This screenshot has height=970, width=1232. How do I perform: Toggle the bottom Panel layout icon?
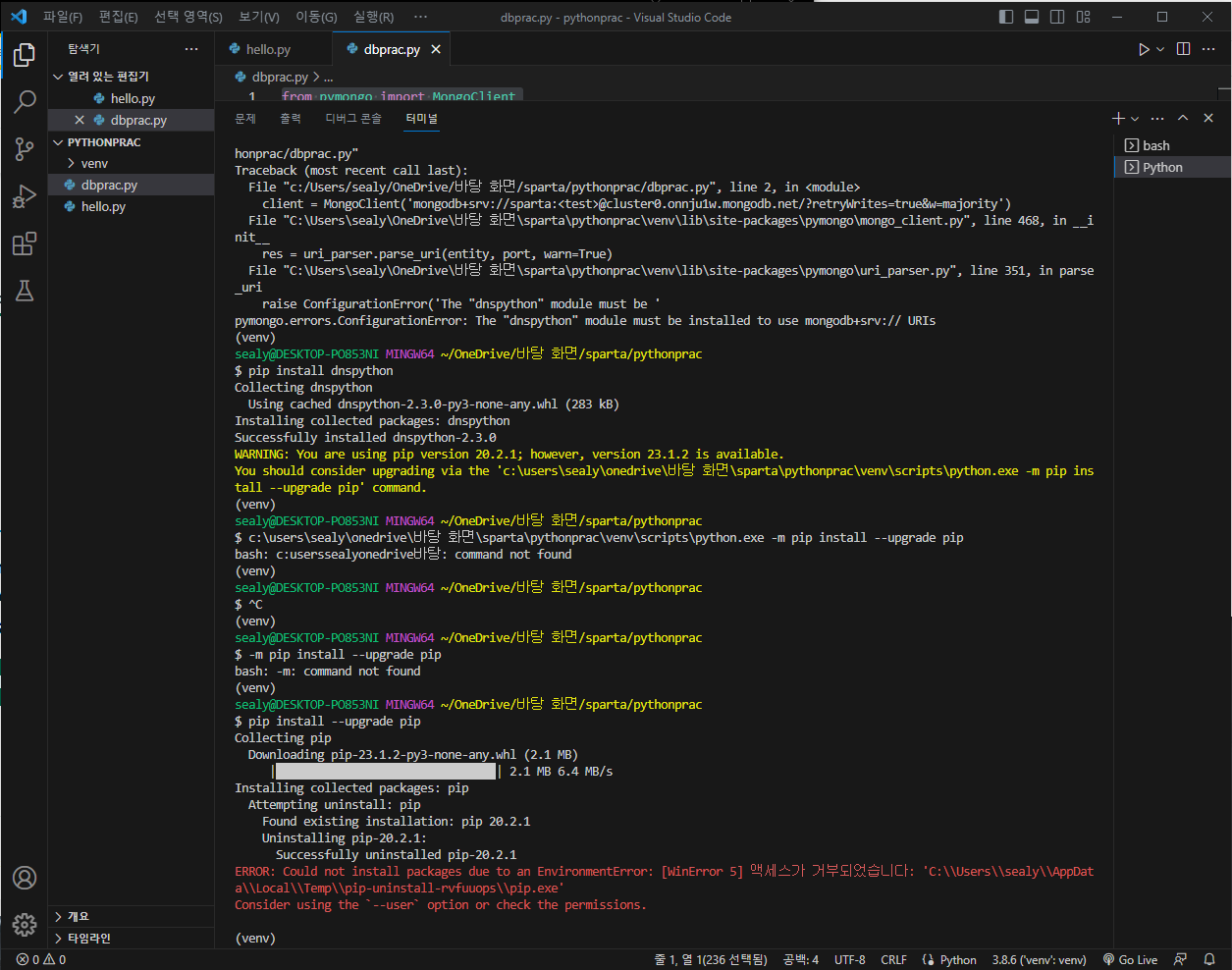click(1032, 17)
